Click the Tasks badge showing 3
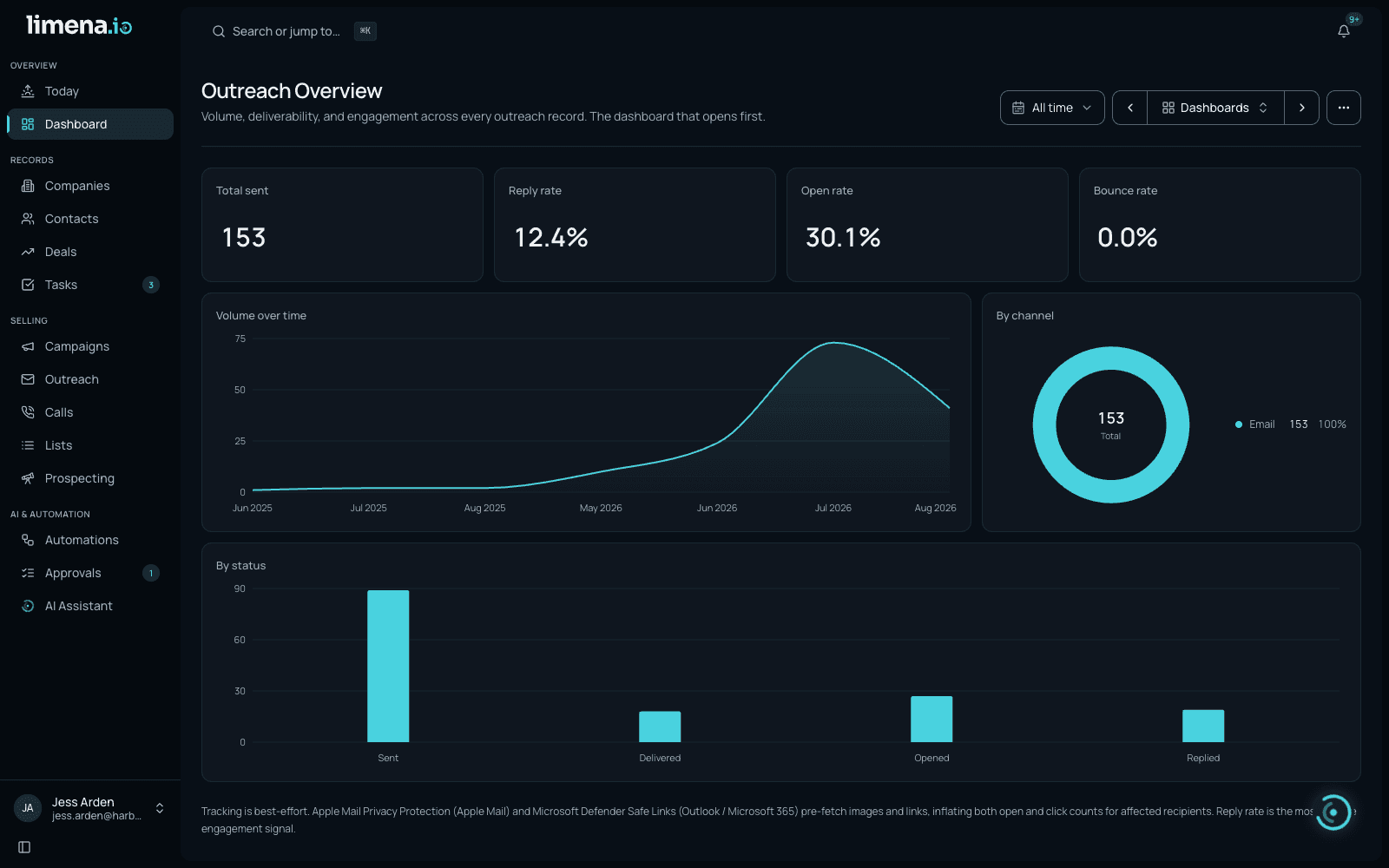The height and width of the screenshot is (868, 1389). point(151,285)
